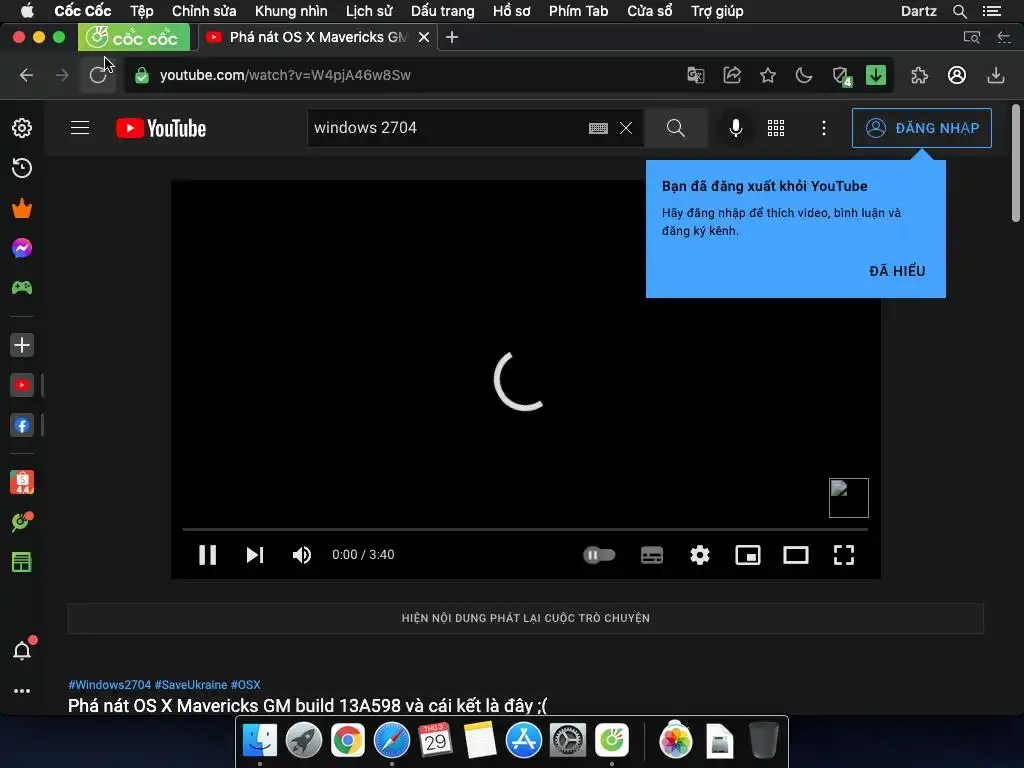This screenshot has width=1024, height=768.
Task: Open browser downloads tray icon
Action: (996, 75)
